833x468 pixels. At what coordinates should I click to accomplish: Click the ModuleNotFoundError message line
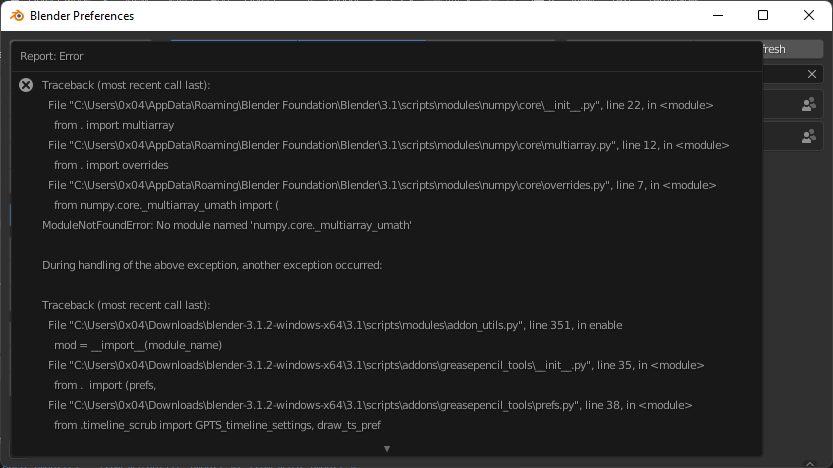226,225
